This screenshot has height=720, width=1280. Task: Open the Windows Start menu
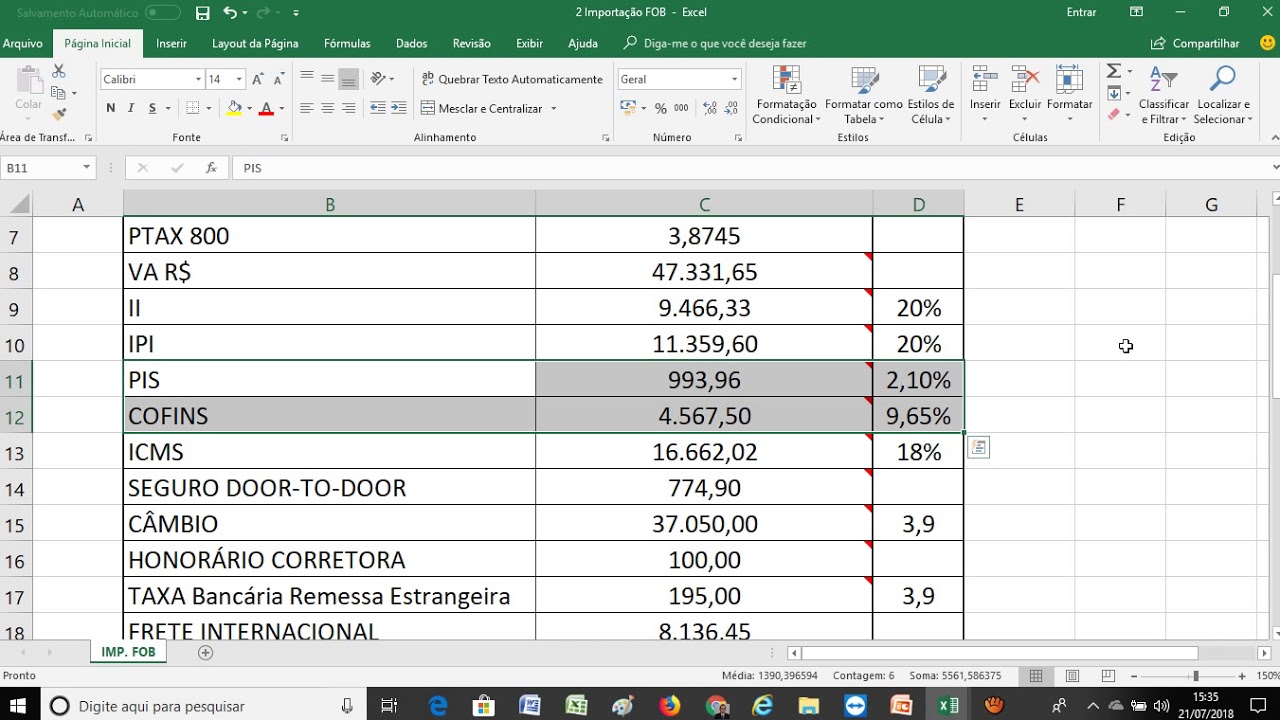[x=20, y=706]
